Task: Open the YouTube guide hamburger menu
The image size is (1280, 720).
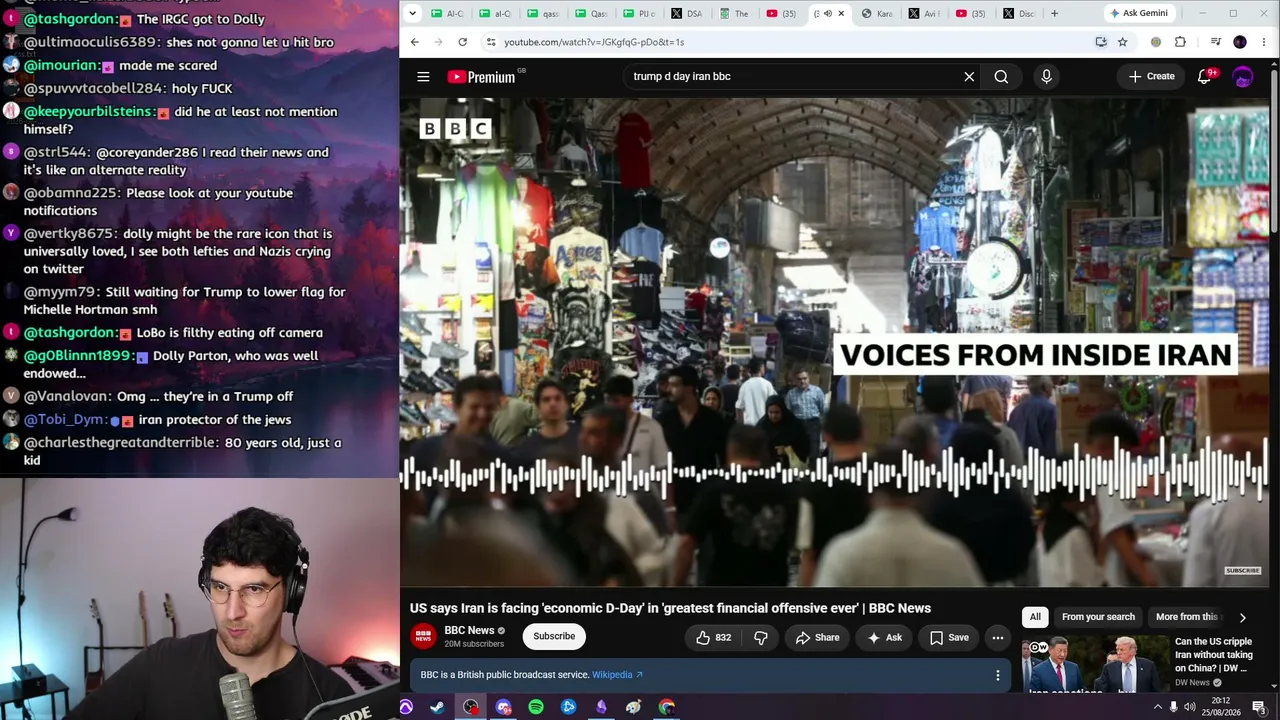Action: point(423,77)
